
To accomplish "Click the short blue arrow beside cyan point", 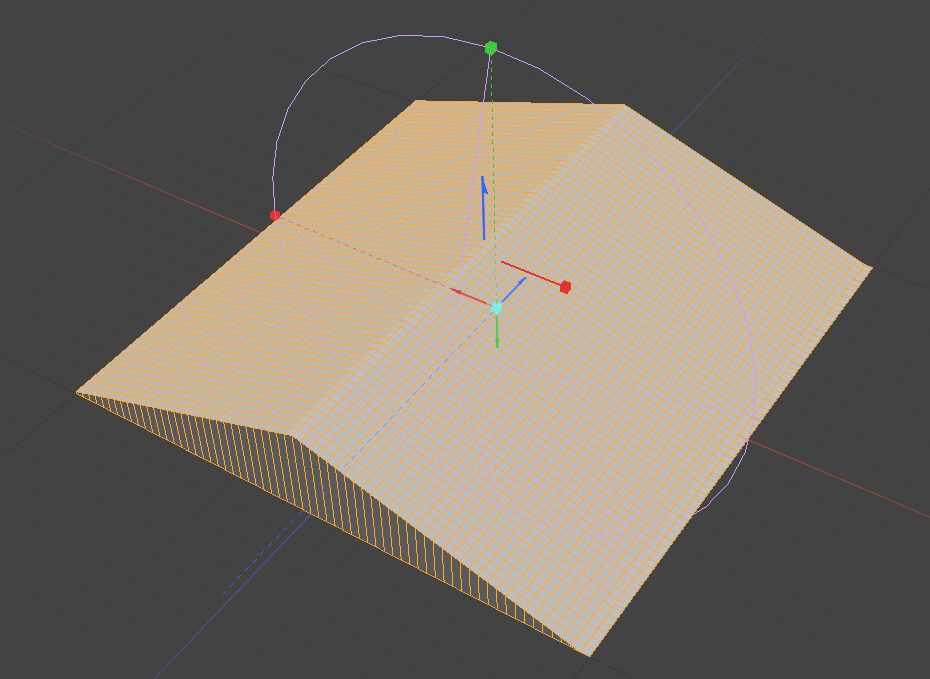I will tap(514, 290).
